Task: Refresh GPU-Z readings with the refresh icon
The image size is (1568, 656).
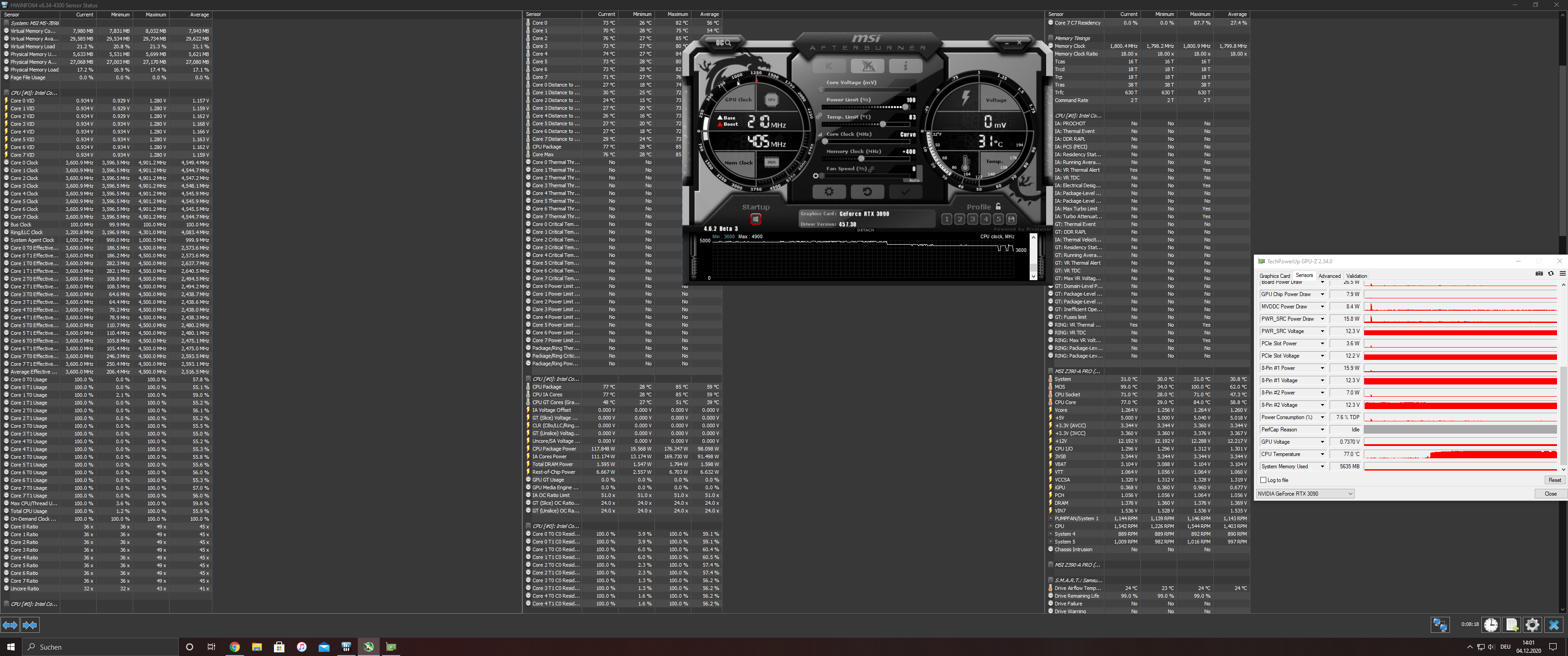Action: (1551, 274)
